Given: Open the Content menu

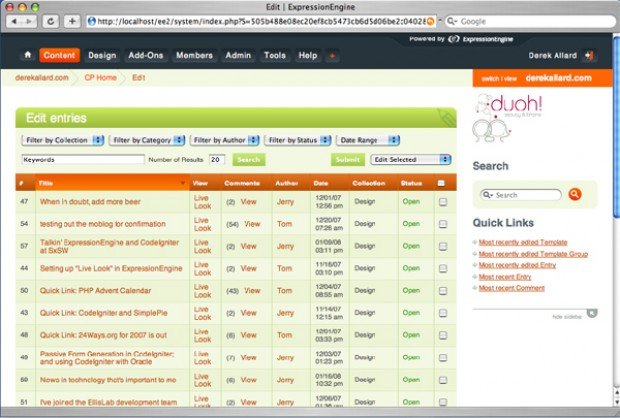Looking at the screenshot, I should [x=59, y=55].
